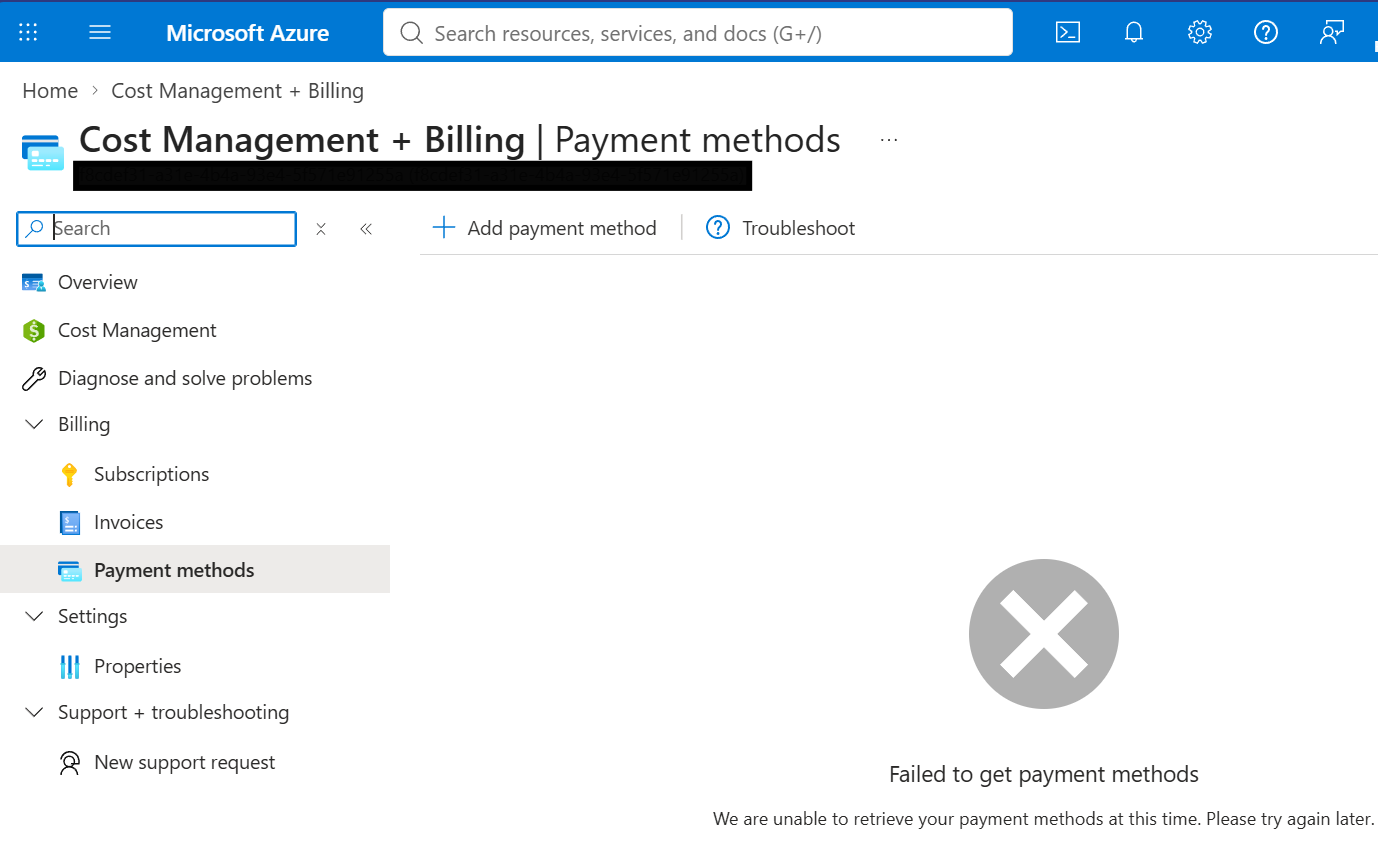The height and width of the screenshot is (847, 1378).
Task: Click the 'Please try again later' error description
Action: 1044,819
